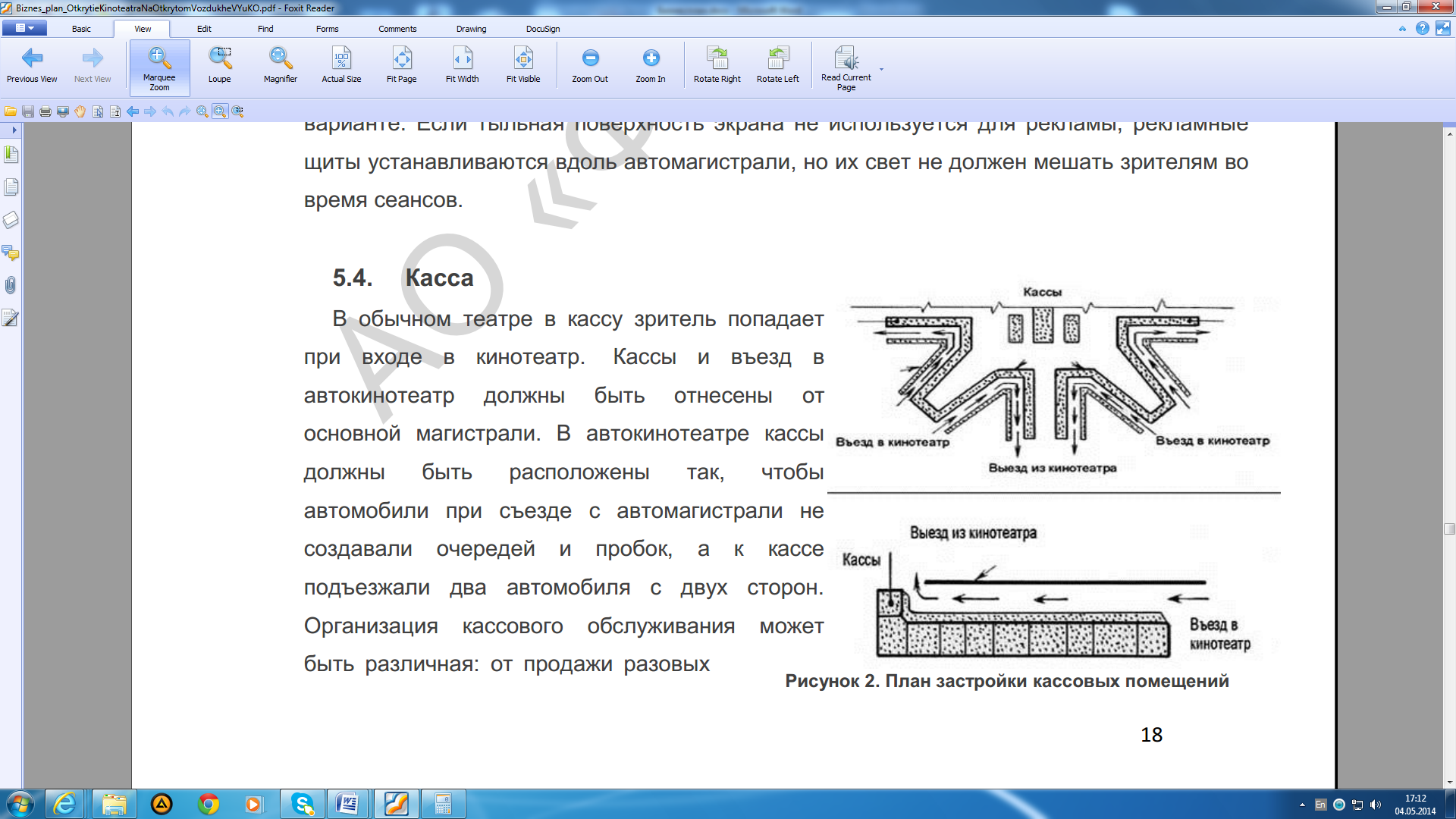Activate the Loupe tool
Image resolution: width=1456 pixels, height=819 pixels.
pyautogui.click(x=220, y=65)
